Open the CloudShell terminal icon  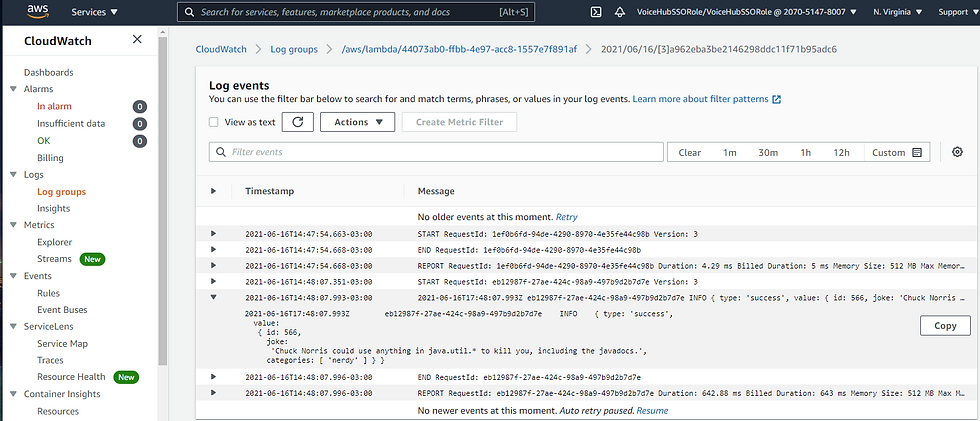pyautogui.click(x=597, y=12)
